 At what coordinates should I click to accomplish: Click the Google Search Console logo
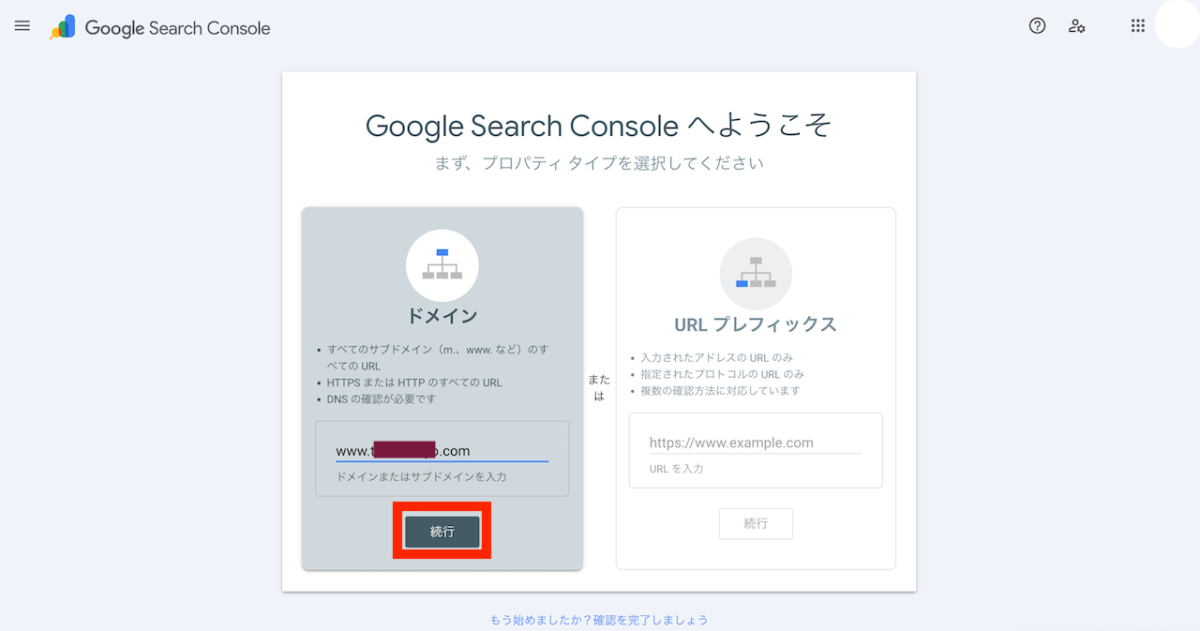(x=160, y=28)
